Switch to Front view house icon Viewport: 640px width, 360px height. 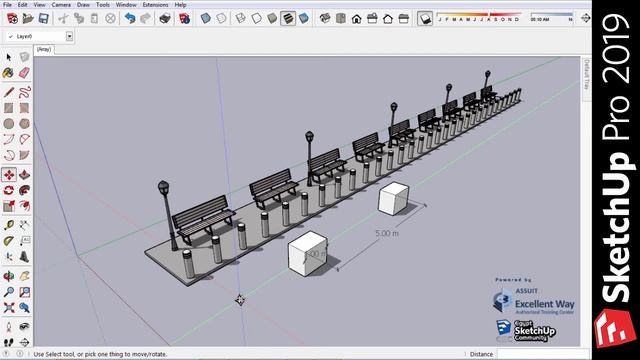point(356,18)
